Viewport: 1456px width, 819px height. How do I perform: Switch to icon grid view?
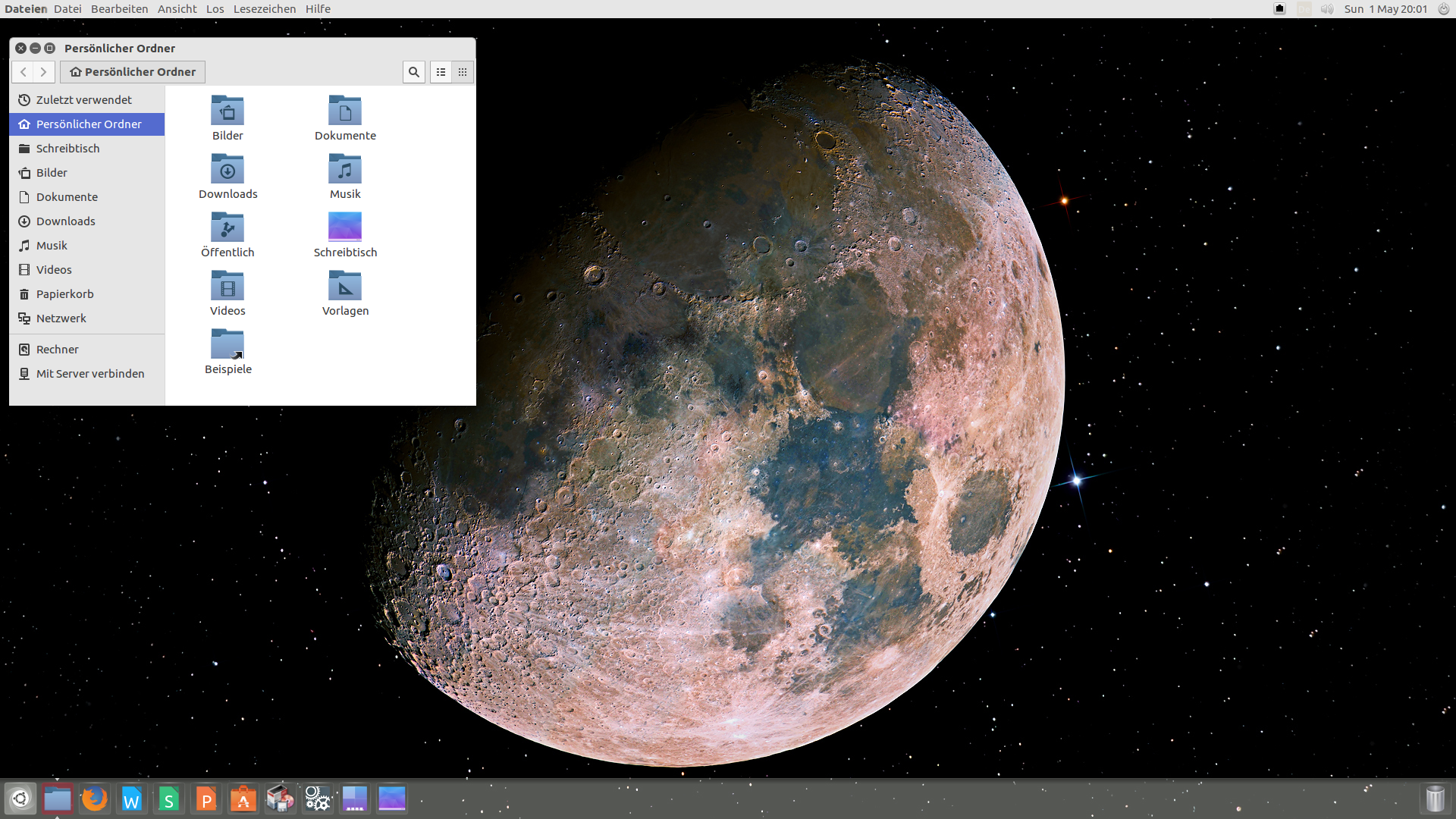[x=463, y=72]
